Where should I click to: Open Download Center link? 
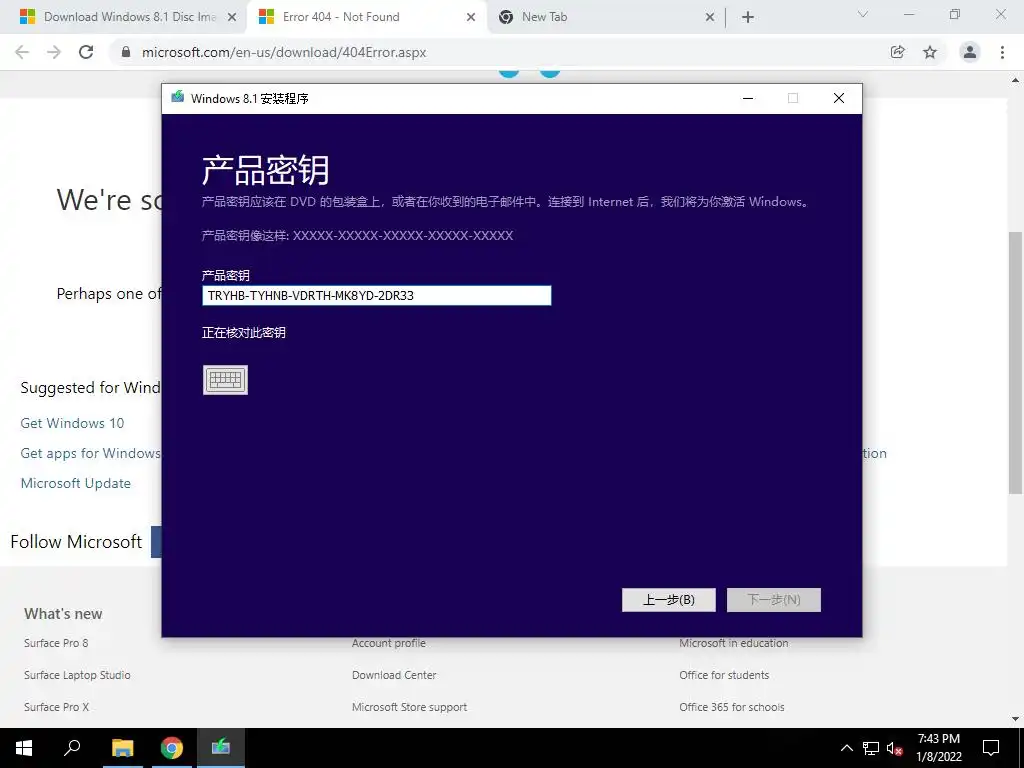pyautogui.click(x=394, y=675)
